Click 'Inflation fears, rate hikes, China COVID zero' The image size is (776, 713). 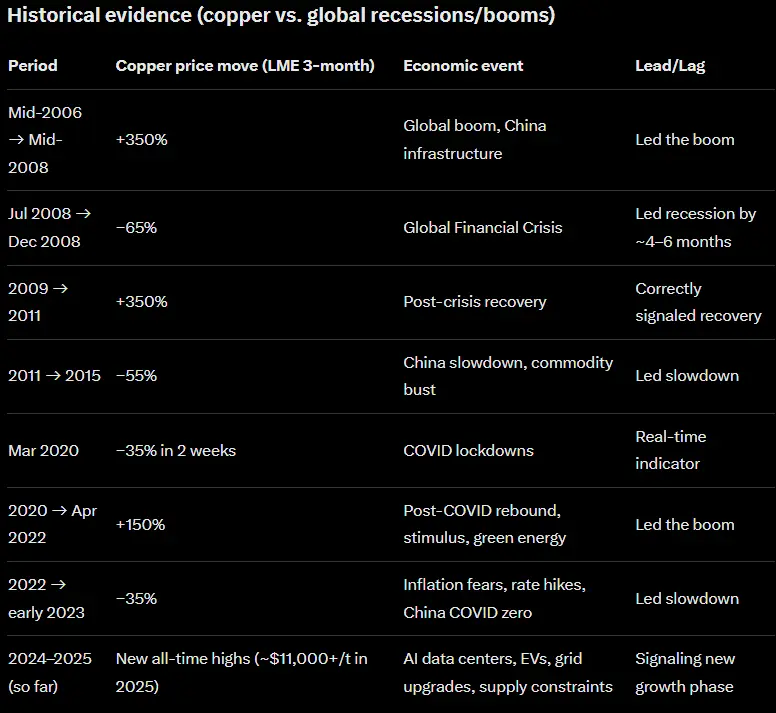click(x=494, y=599)
